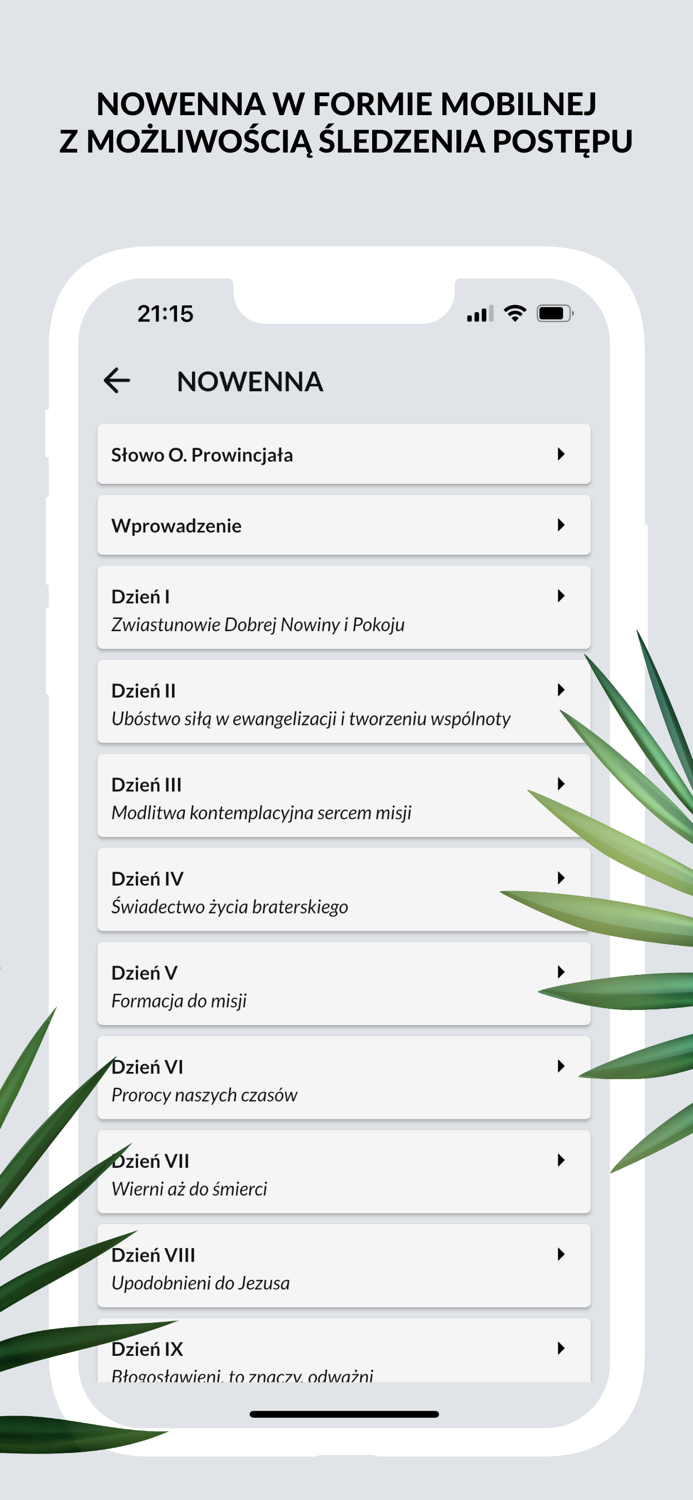
Task: Expand Dzień VIII via its arrow
Action: pyautogui.click(x=560, y=1254)
